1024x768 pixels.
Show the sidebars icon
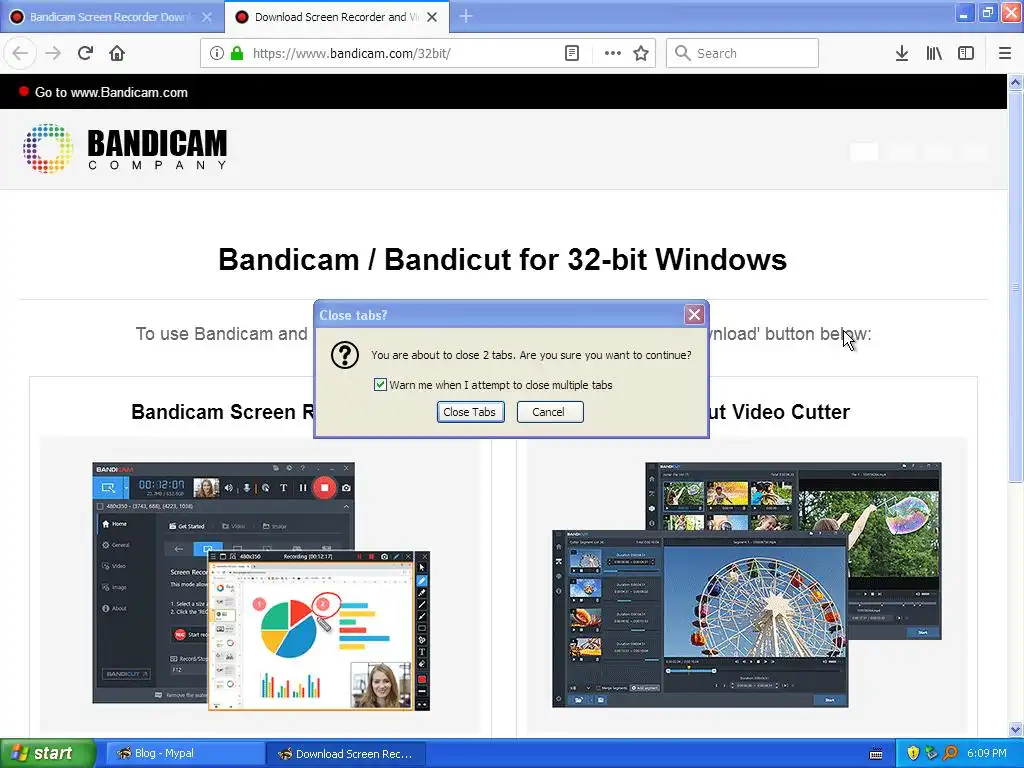966,53
